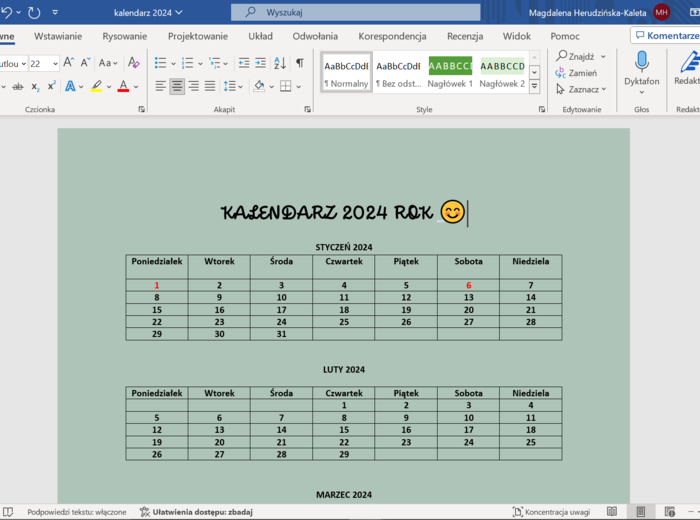
Task: Select the Nagłówek 1 style
Action: point(450,73)
